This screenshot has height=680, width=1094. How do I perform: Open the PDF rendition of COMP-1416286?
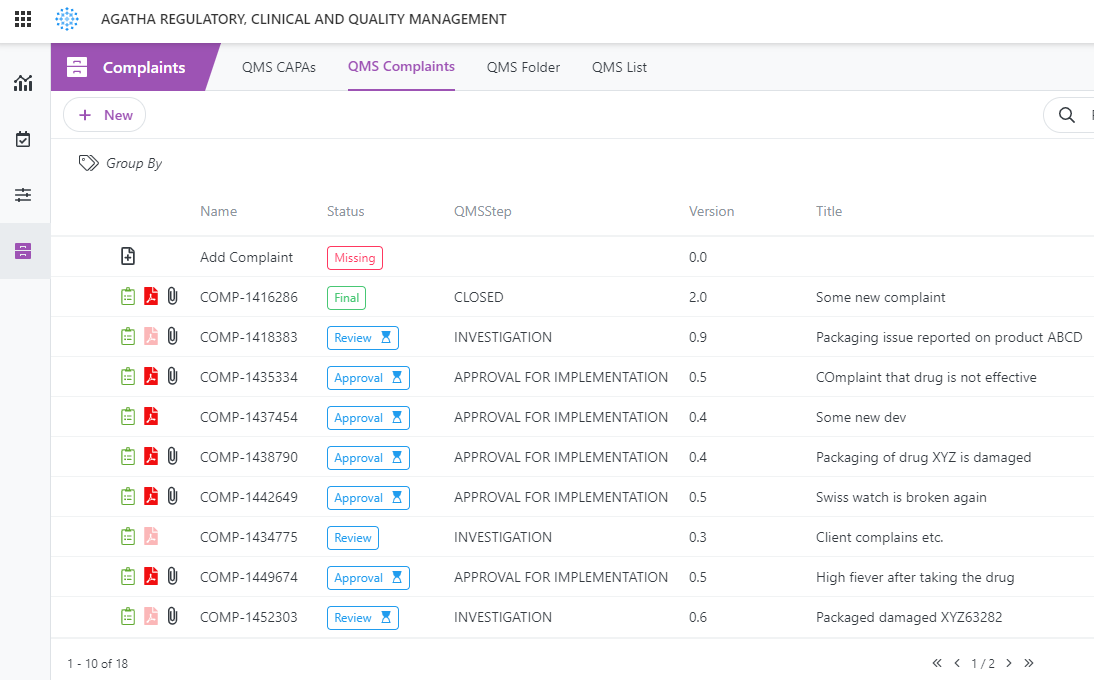151,296
